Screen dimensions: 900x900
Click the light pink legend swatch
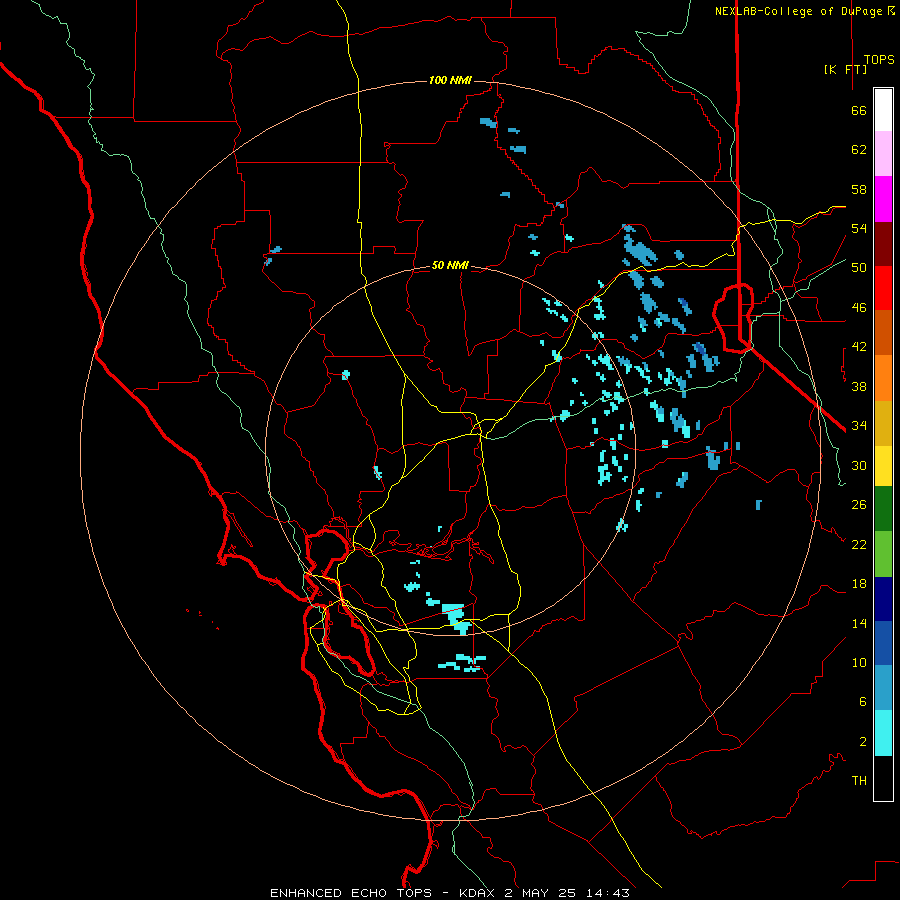[883, 154]
